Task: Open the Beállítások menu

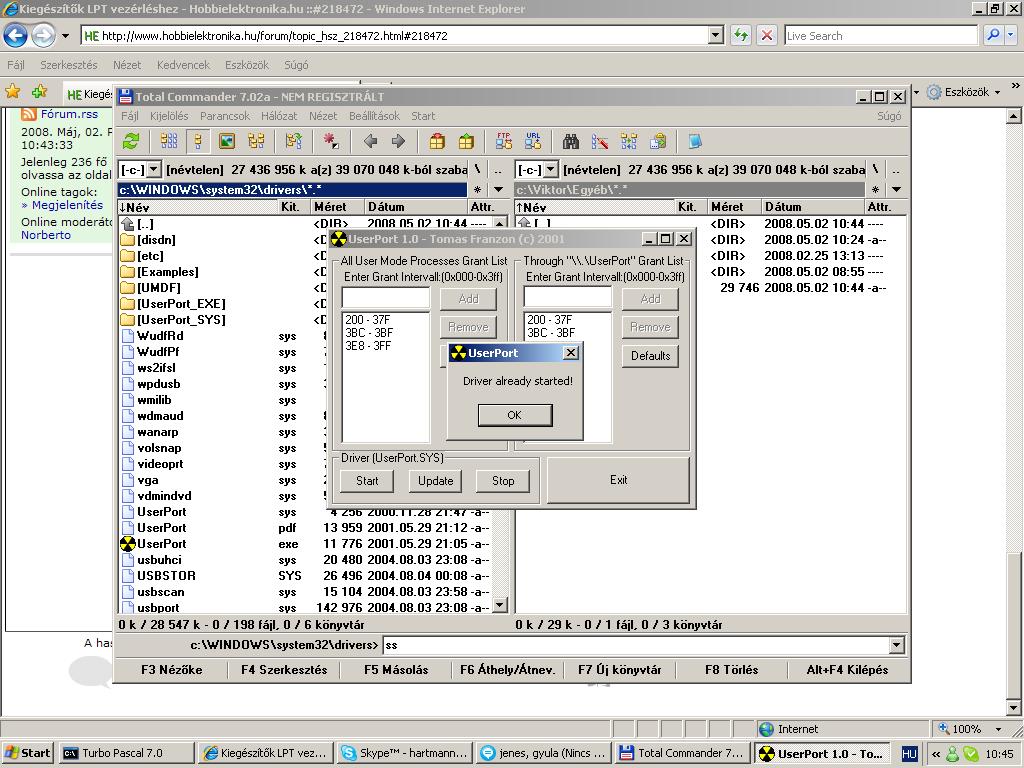Action: click(374, 116)
